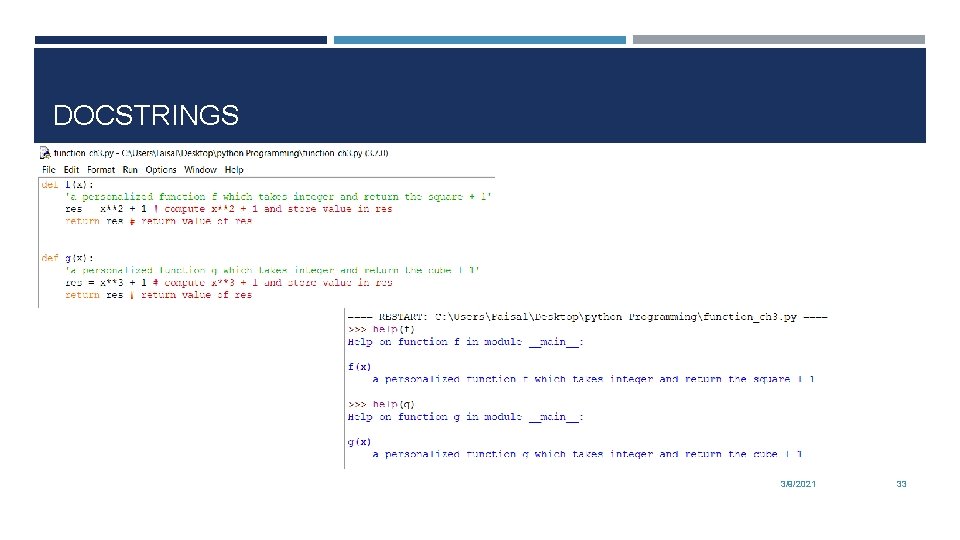Open the Run menu
Screen dimensions: 960x540
130,170
